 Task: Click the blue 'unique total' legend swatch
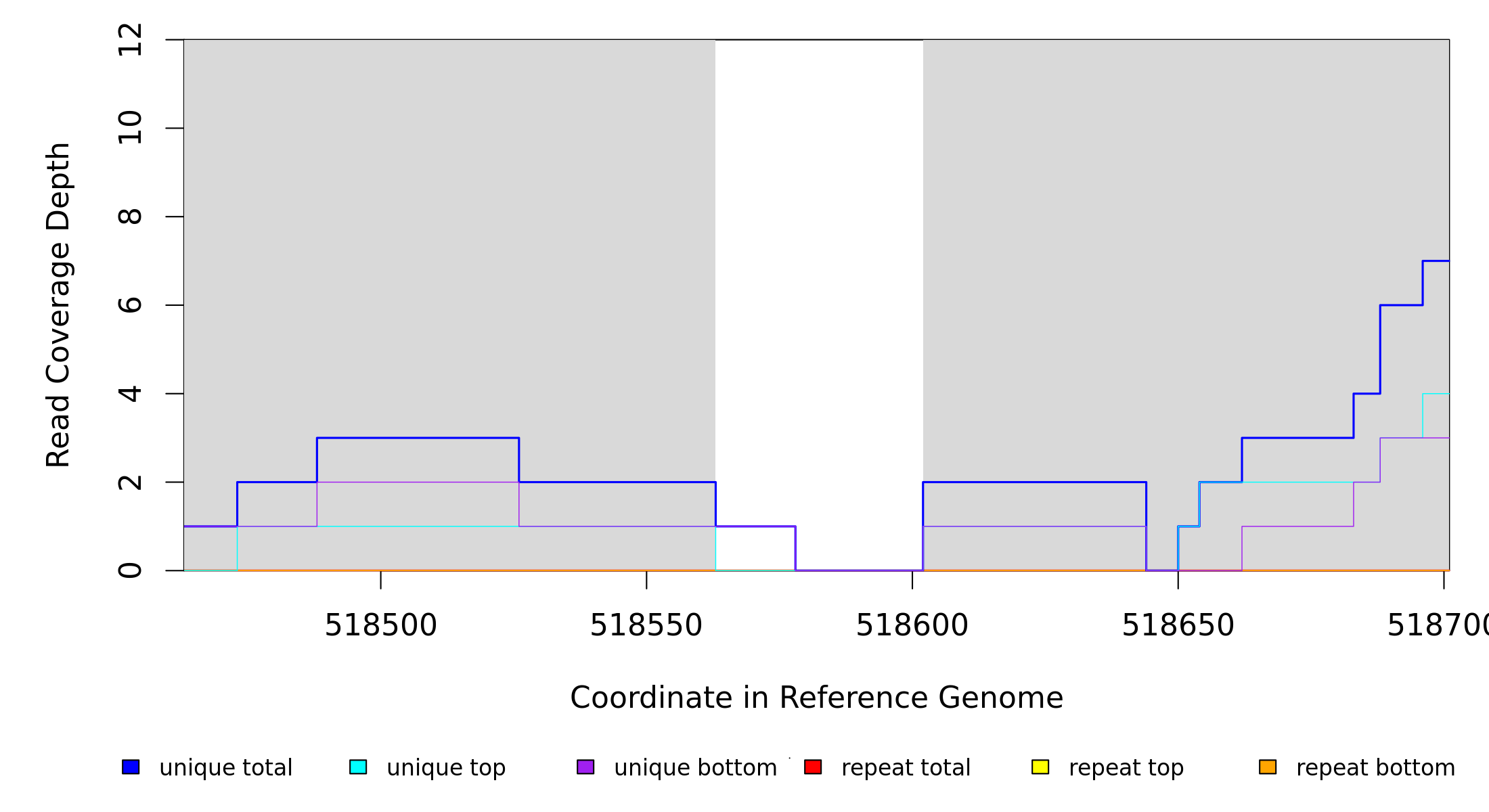[131, 767]
